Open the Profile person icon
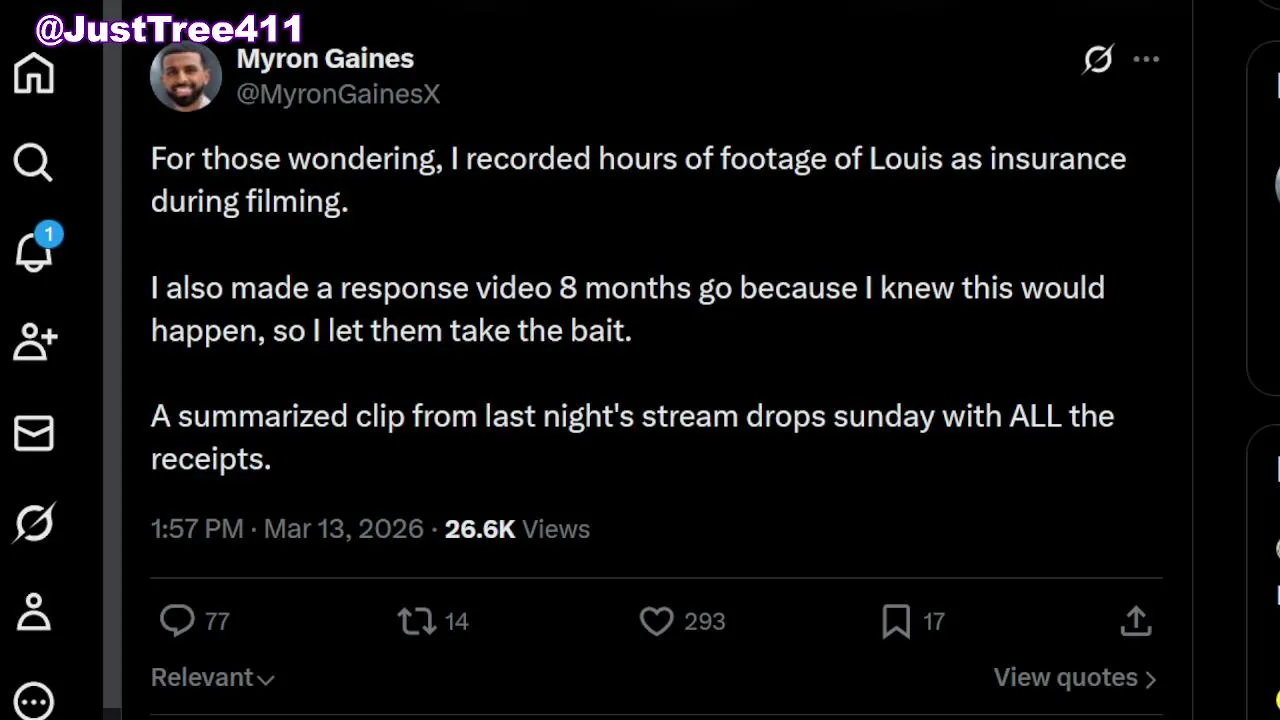This screenshot has height=720, width=1280. (34, 612)
